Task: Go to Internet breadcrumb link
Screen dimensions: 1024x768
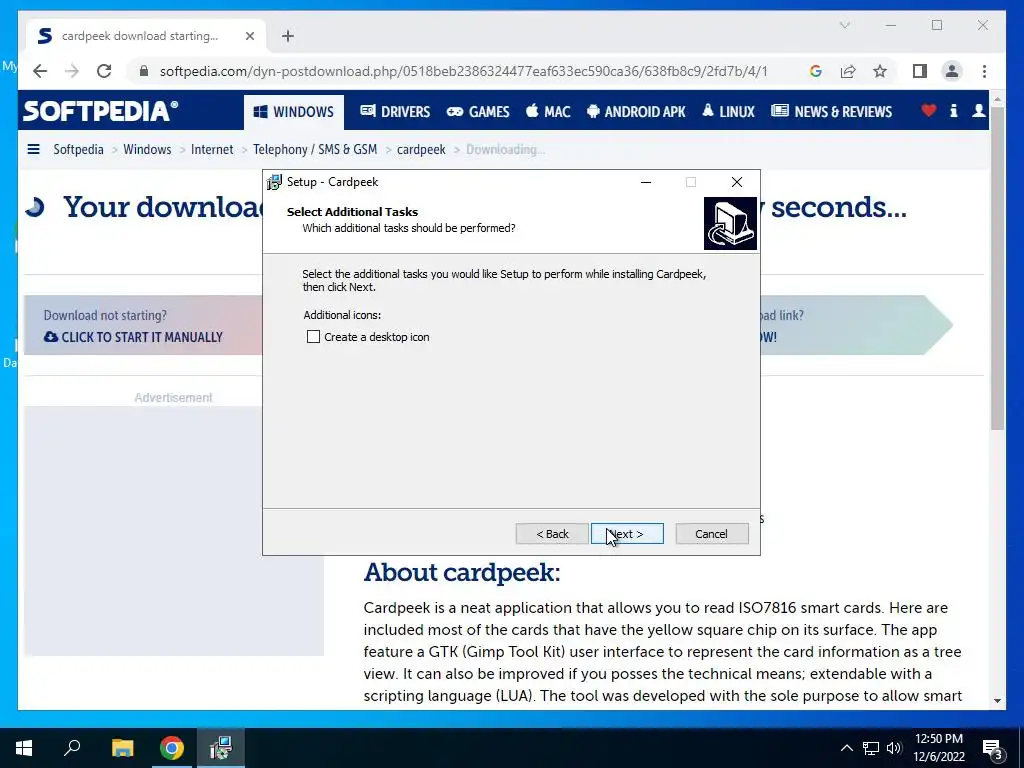Action: point(212,150)
